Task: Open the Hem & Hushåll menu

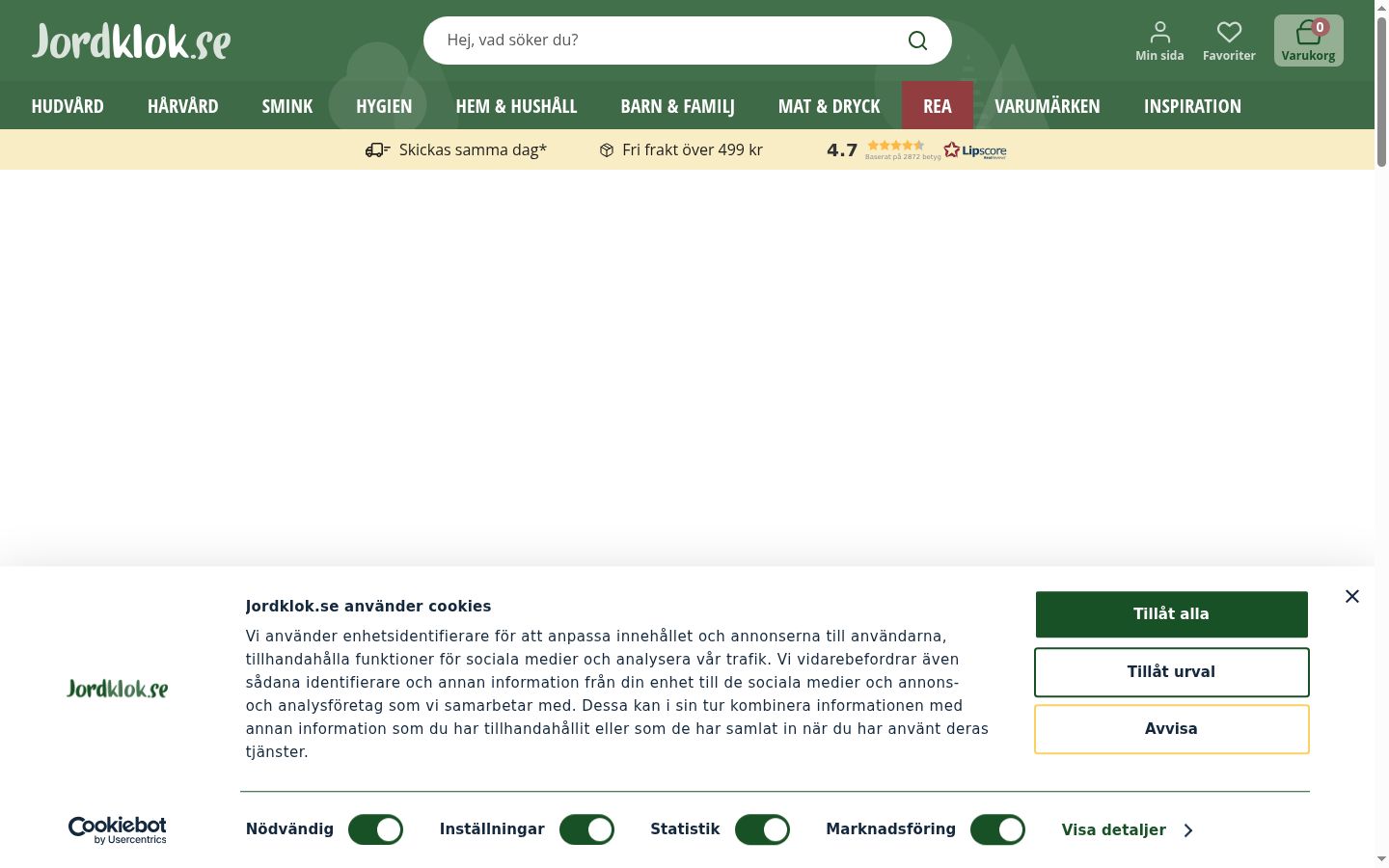Action: 516,106
